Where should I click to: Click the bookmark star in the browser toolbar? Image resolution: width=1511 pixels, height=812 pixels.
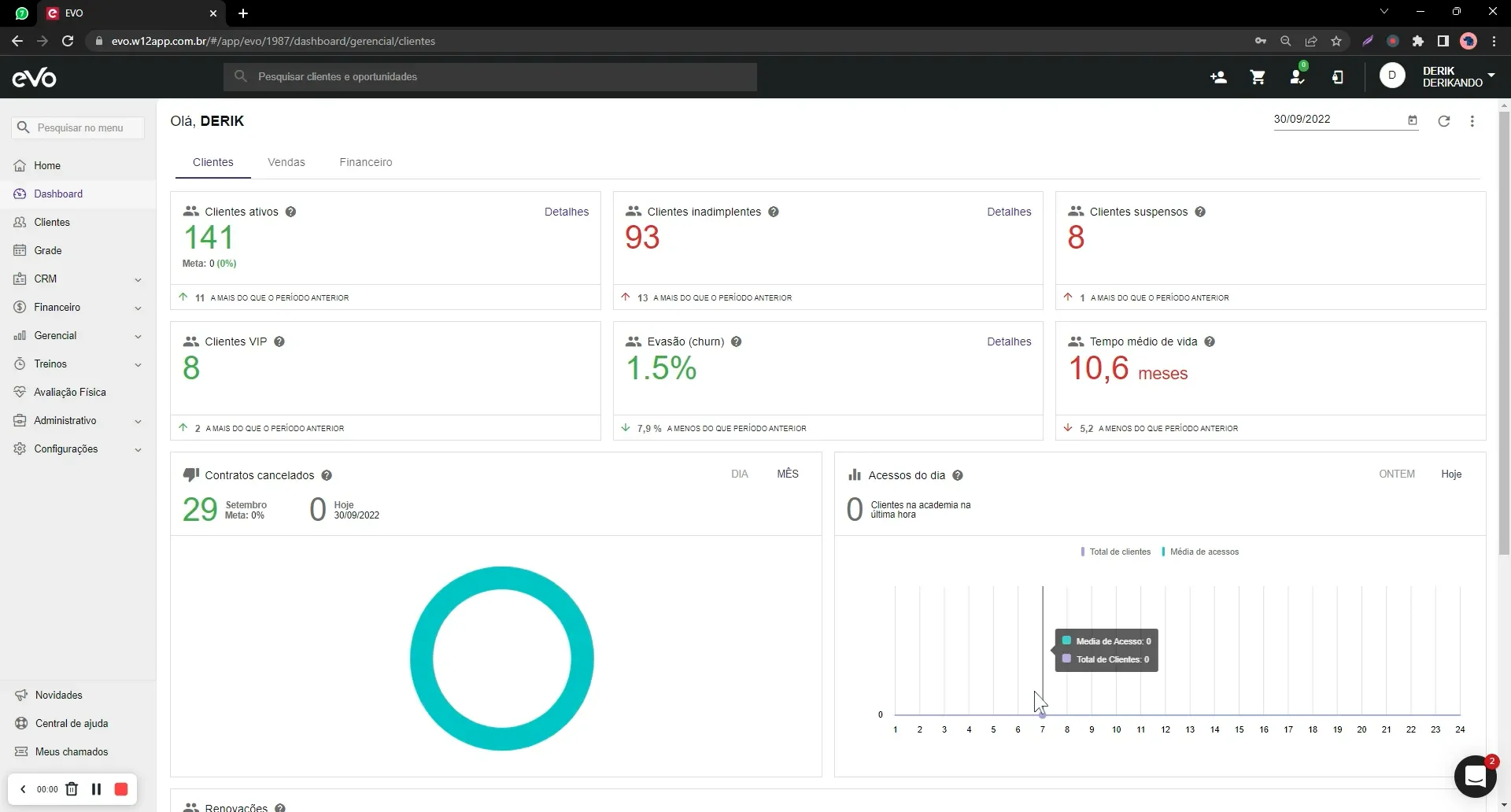[x=1336, y=41]
